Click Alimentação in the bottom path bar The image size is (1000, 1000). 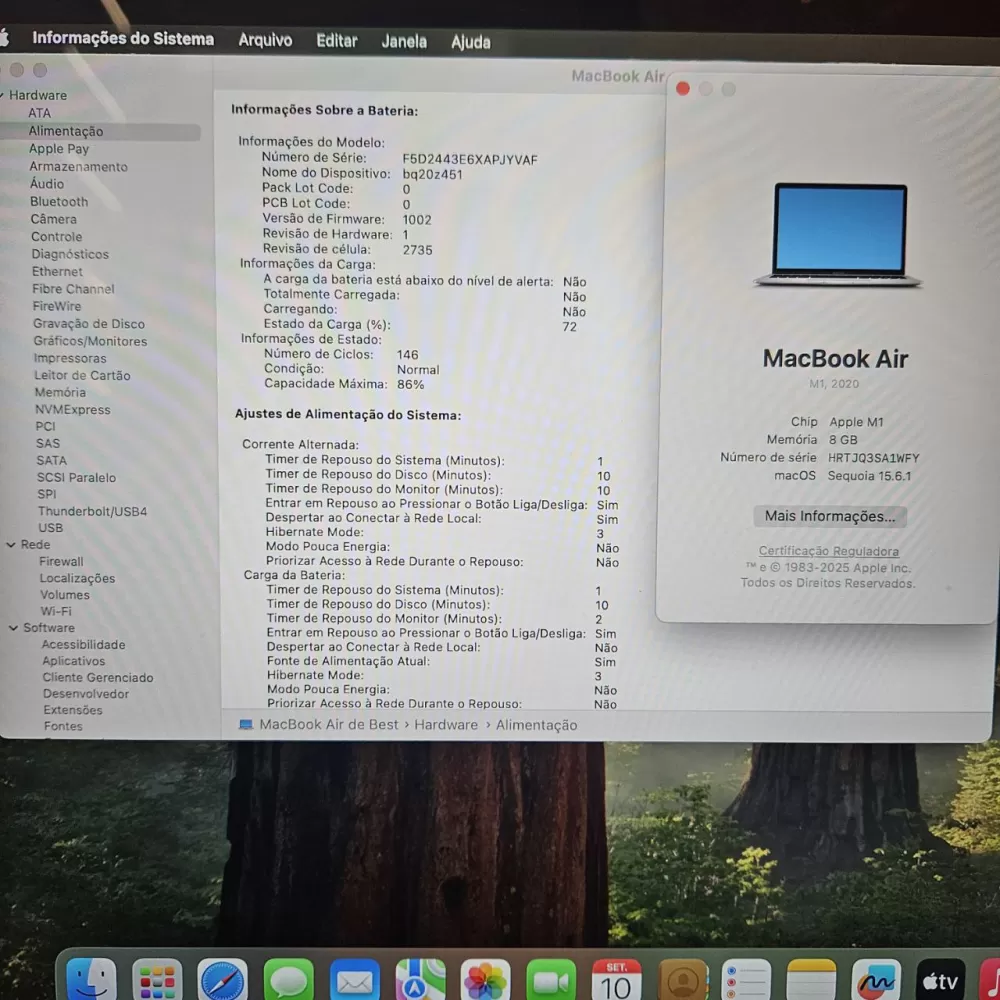536,725
